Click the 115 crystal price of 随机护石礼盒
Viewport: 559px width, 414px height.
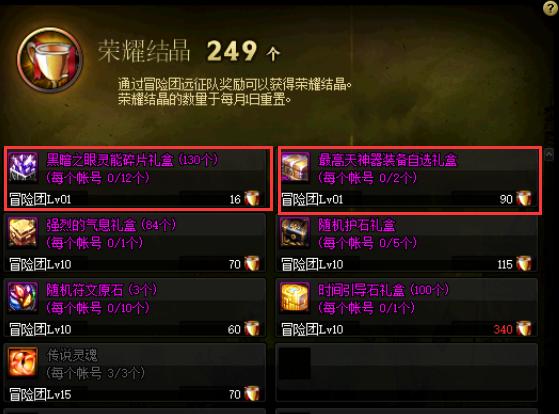505,265
